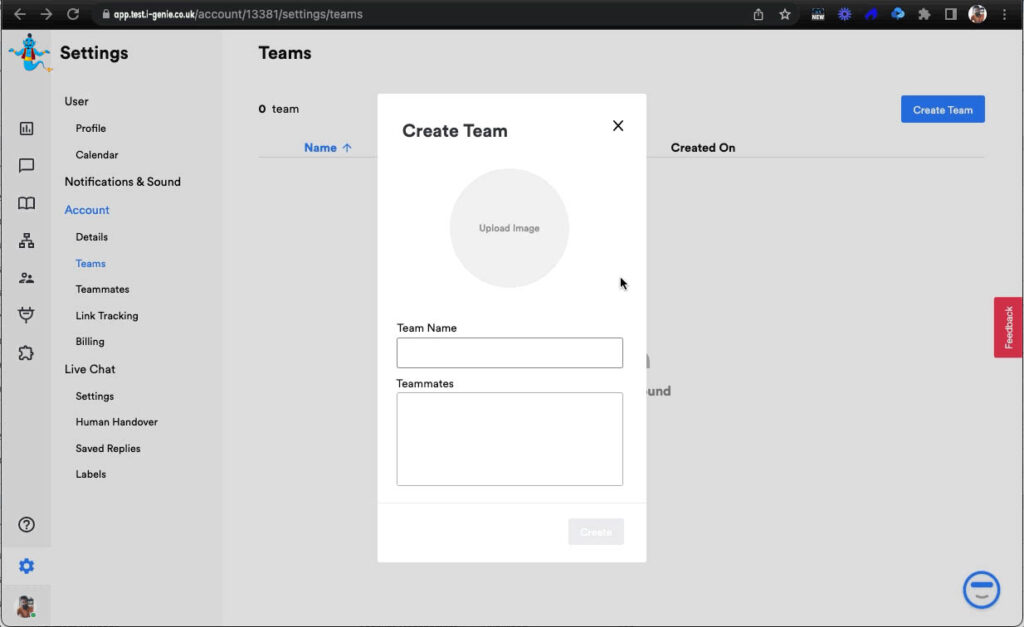
Task: Click into the Teammates box
Action: (x=509, y=439)
